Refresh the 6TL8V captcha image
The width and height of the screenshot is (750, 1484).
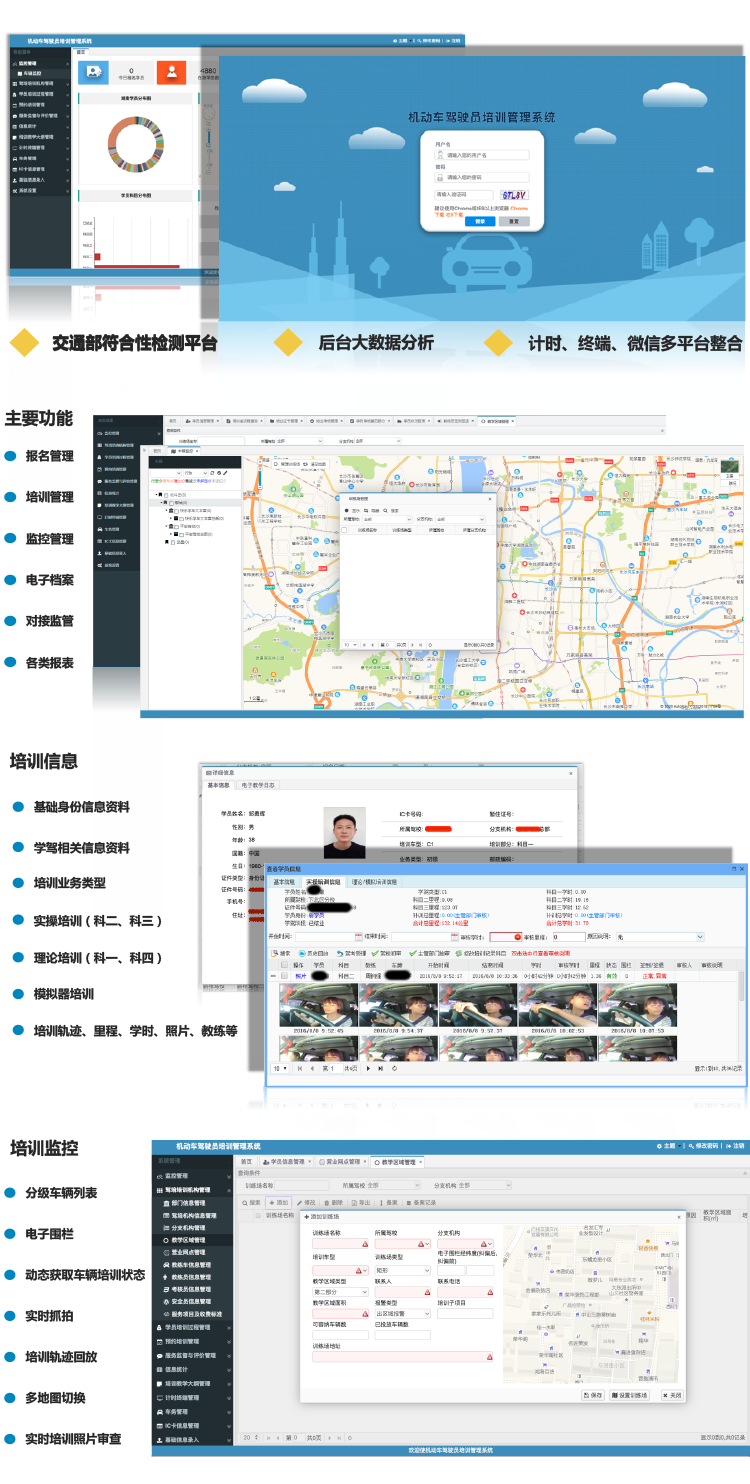(515, 194)
